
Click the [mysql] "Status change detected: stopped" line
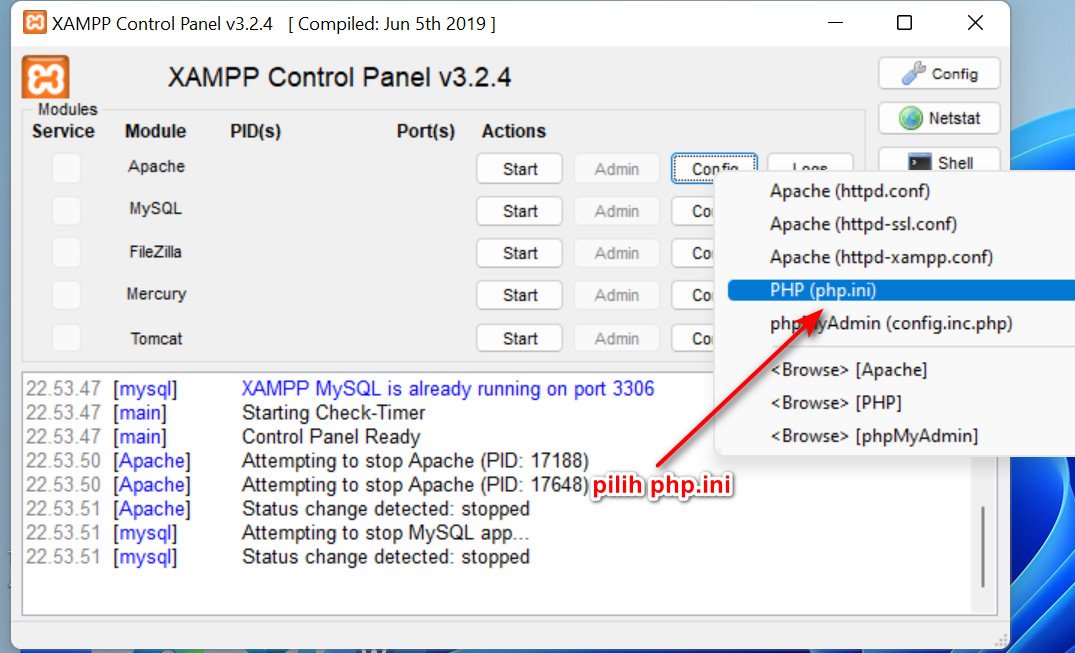point(385,556)
